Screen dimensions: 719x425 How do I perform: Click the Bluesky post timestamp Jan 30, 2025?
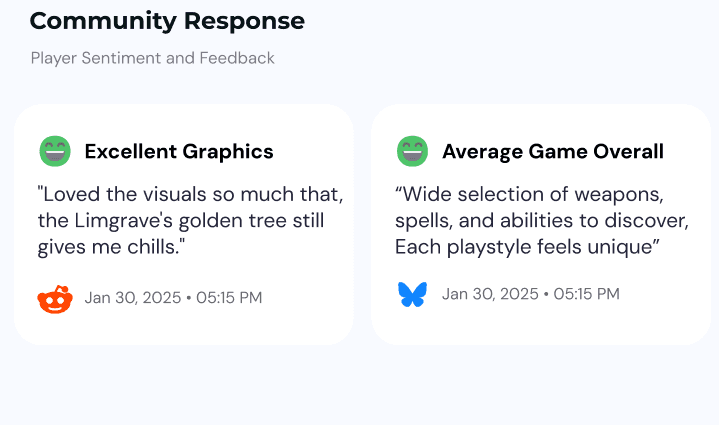click(490, 294)
